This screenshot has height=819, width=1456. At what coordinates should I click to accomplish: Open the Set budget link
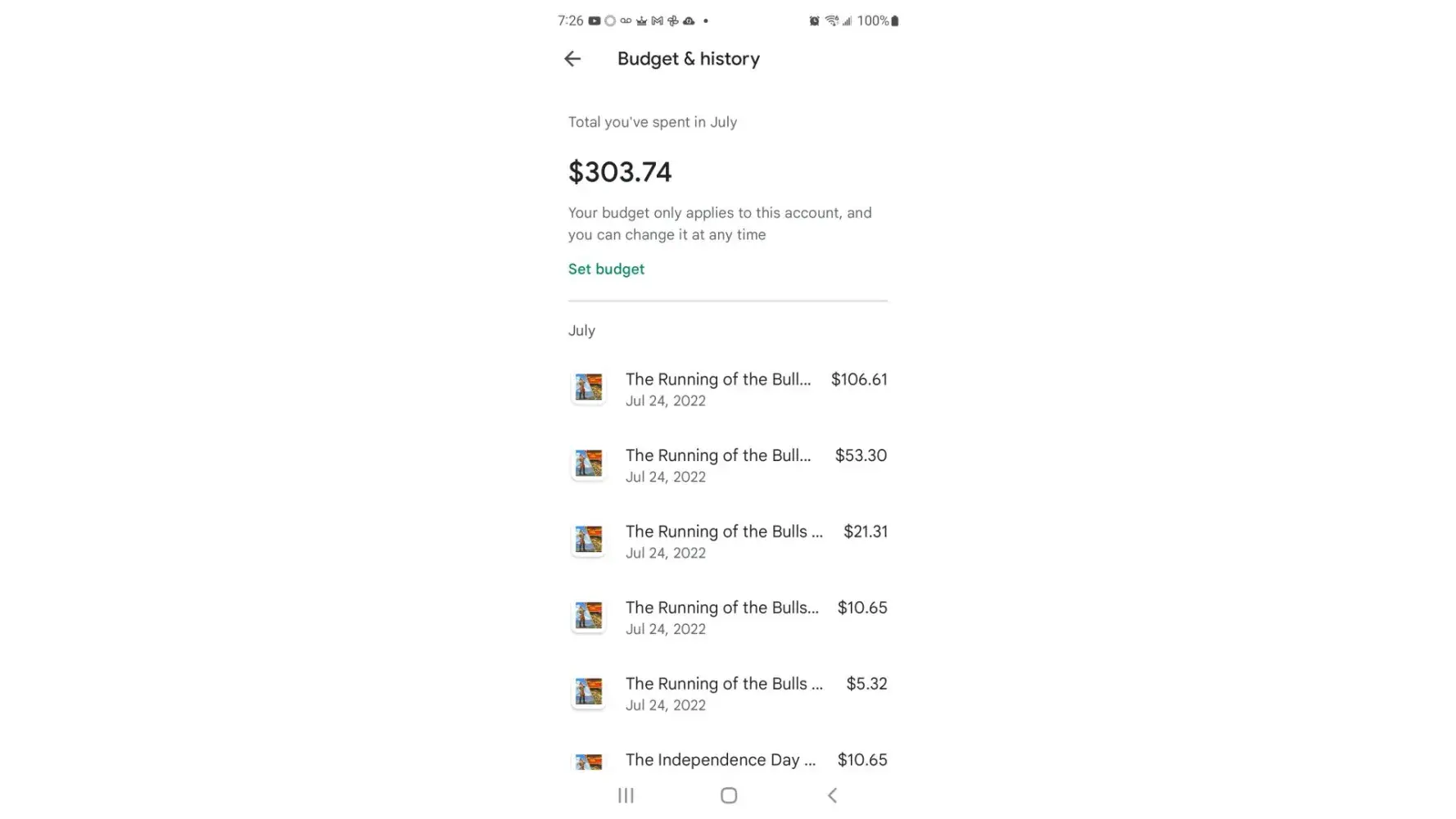click(606, 269)
